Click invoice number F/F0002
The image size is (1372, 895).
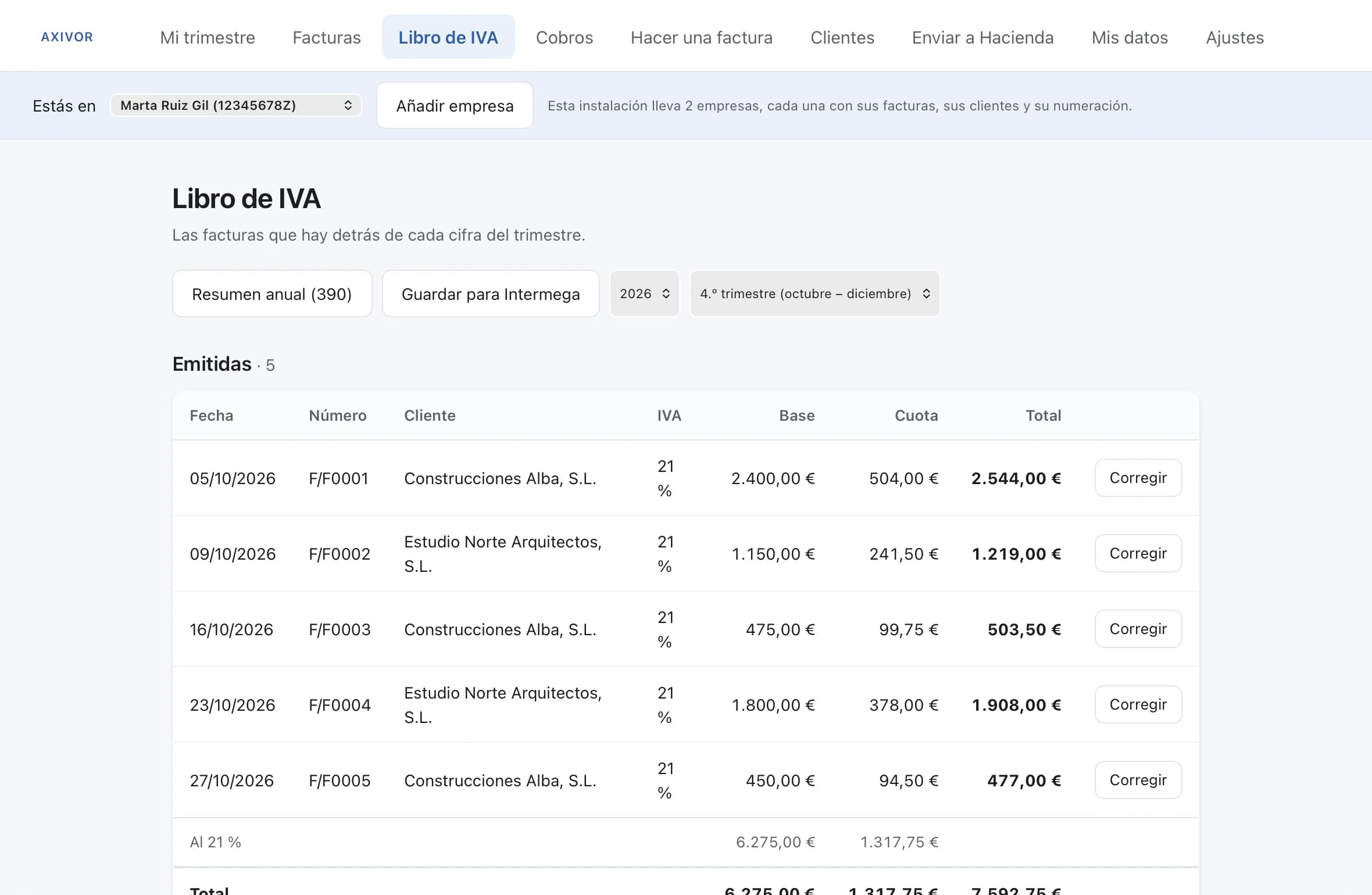pos(340,554)
